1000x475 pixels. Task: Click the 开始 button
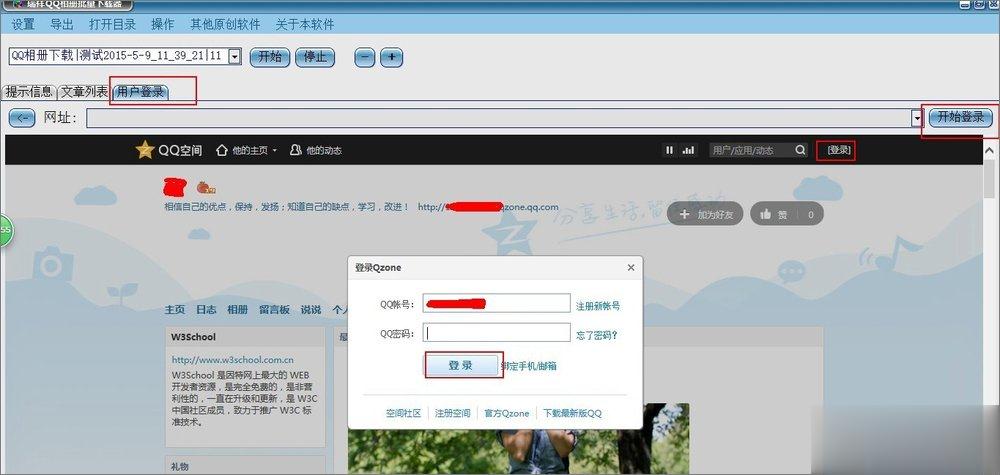point(270,57)
